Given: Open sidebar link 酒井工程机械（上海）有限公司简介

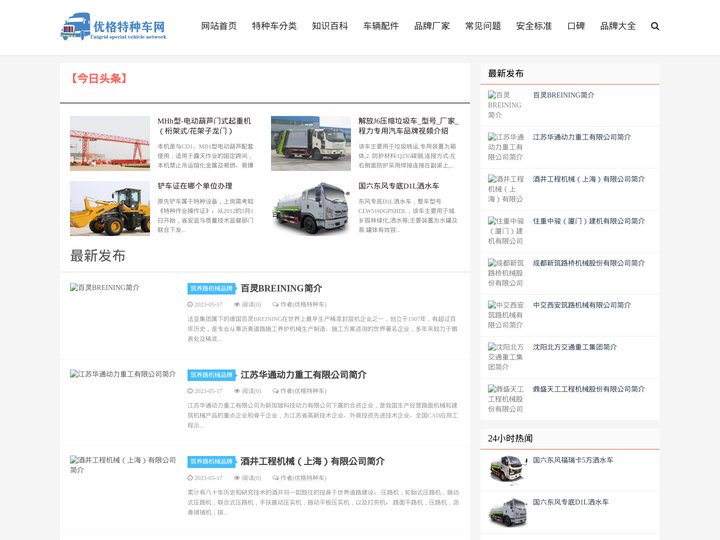Looking at the screenshot, I should click(x=589, y=179).
